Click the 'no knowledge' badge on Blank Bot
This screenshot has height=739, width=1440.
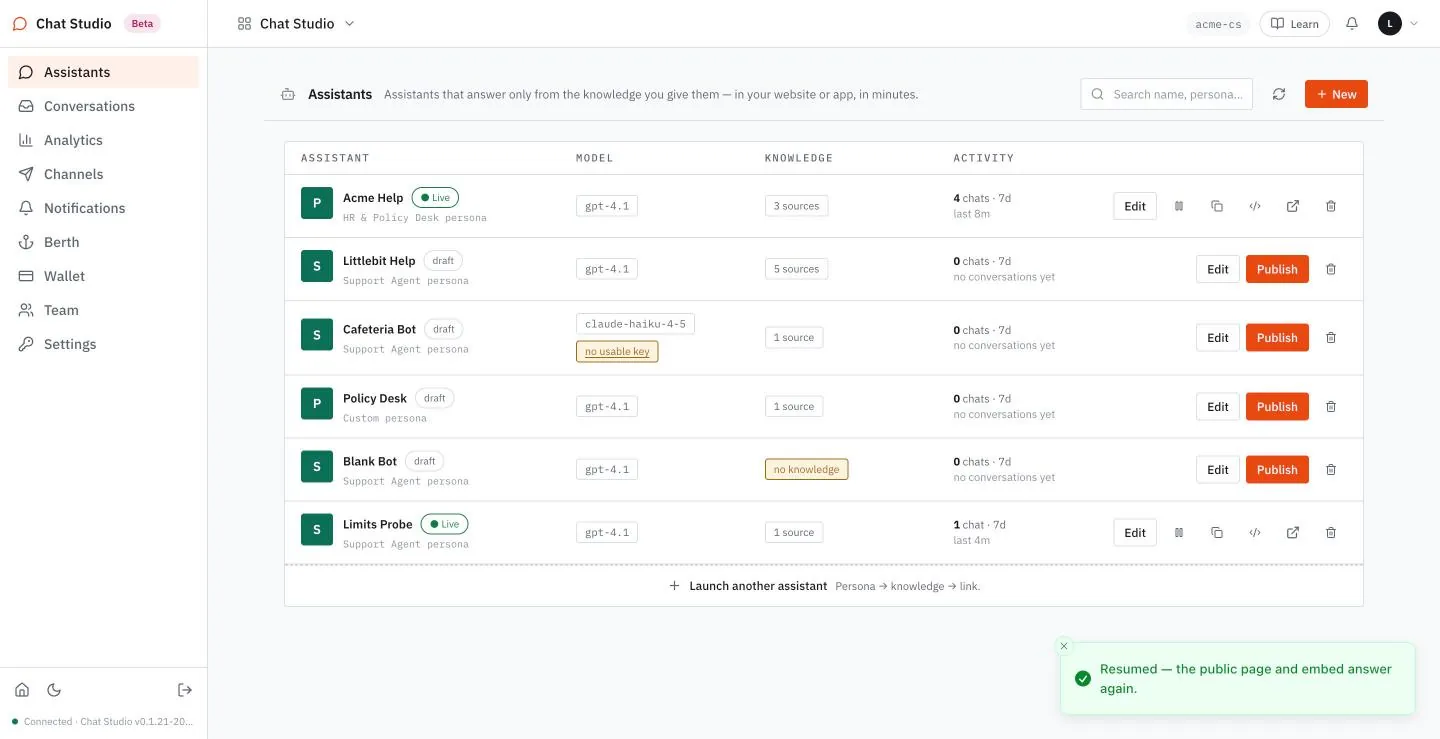806,470
